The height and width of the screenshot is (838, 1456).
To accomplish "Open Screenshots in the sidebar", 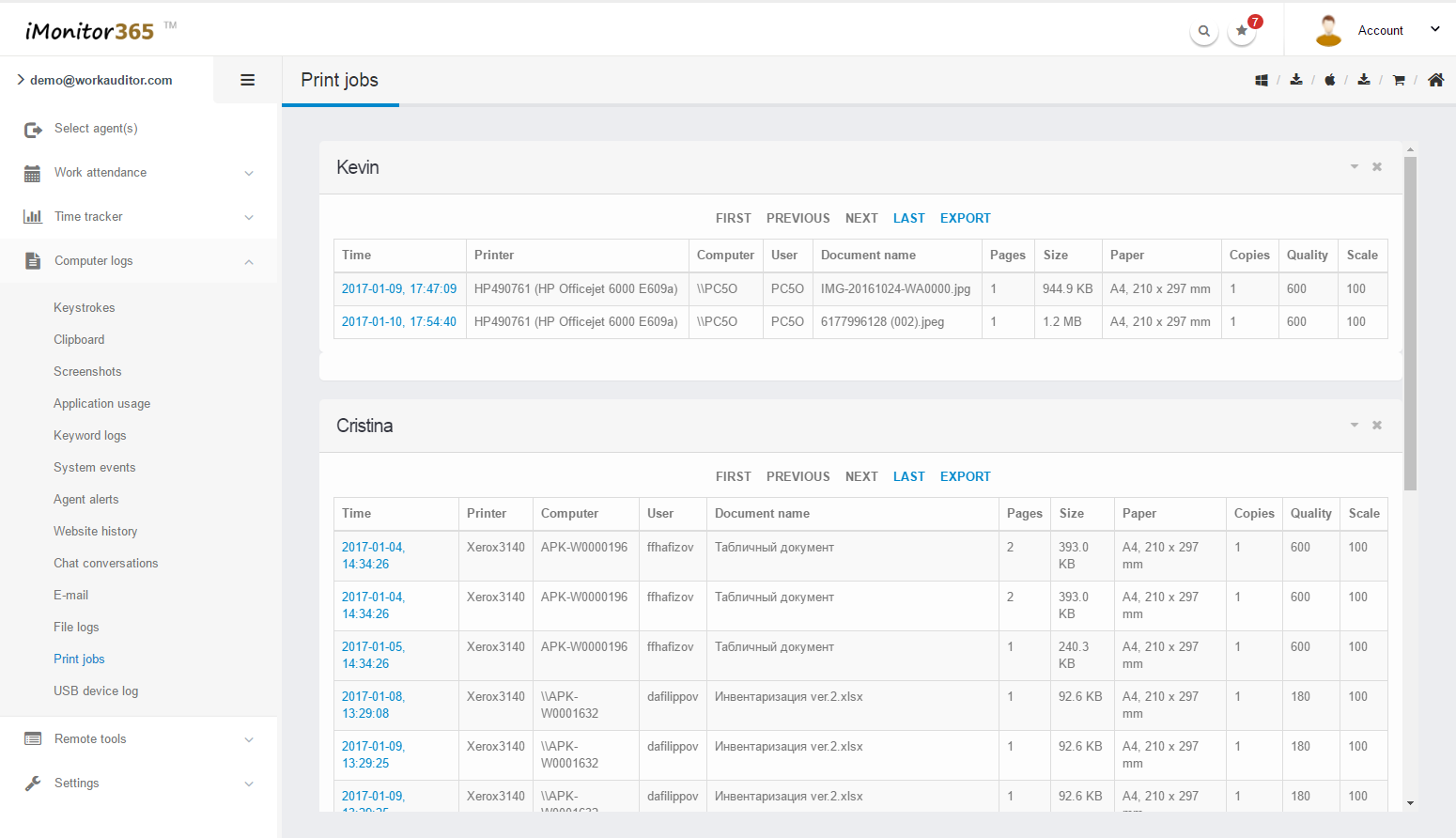I will click(87, 372).
